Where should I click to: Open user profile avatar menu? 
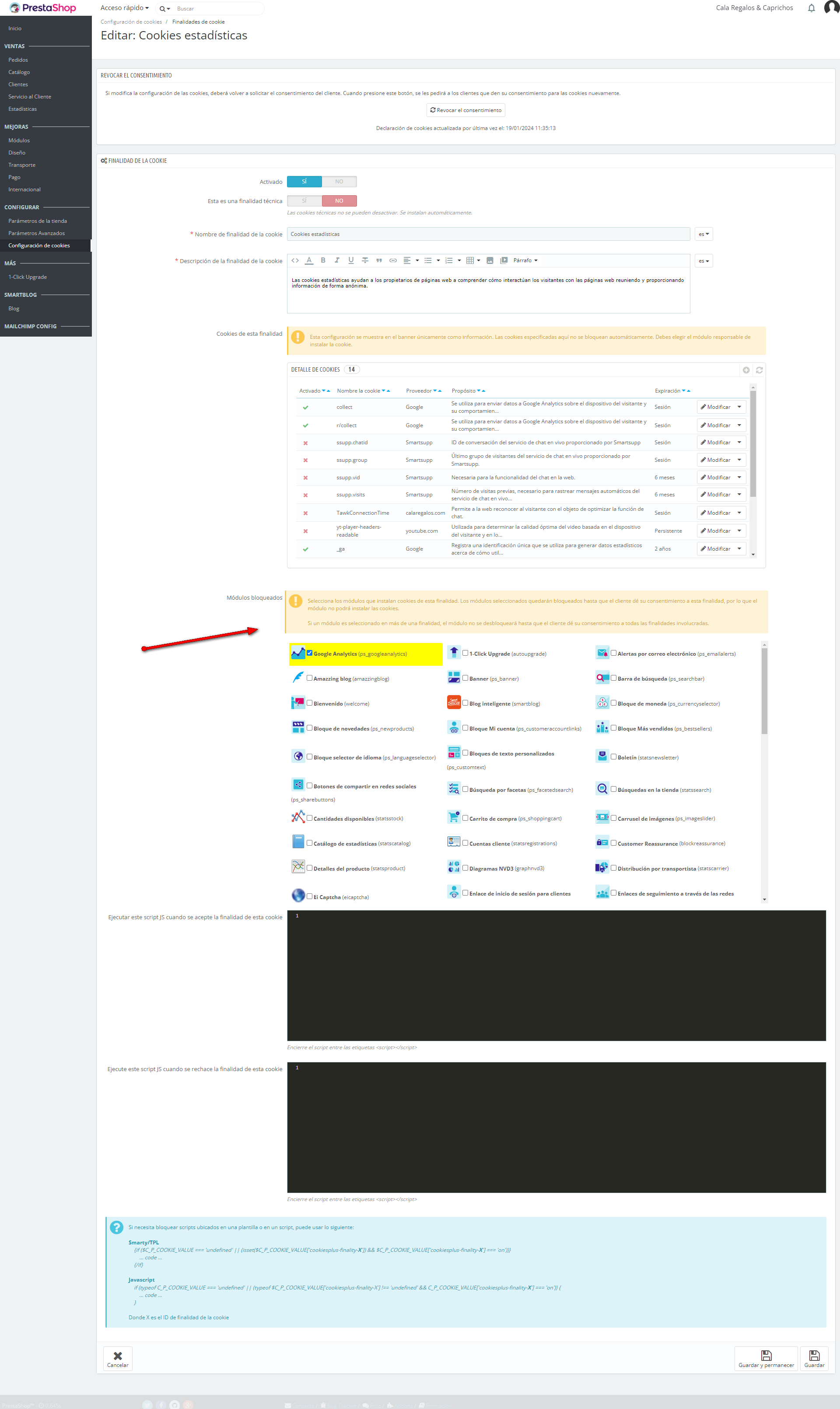coord(832,8)
